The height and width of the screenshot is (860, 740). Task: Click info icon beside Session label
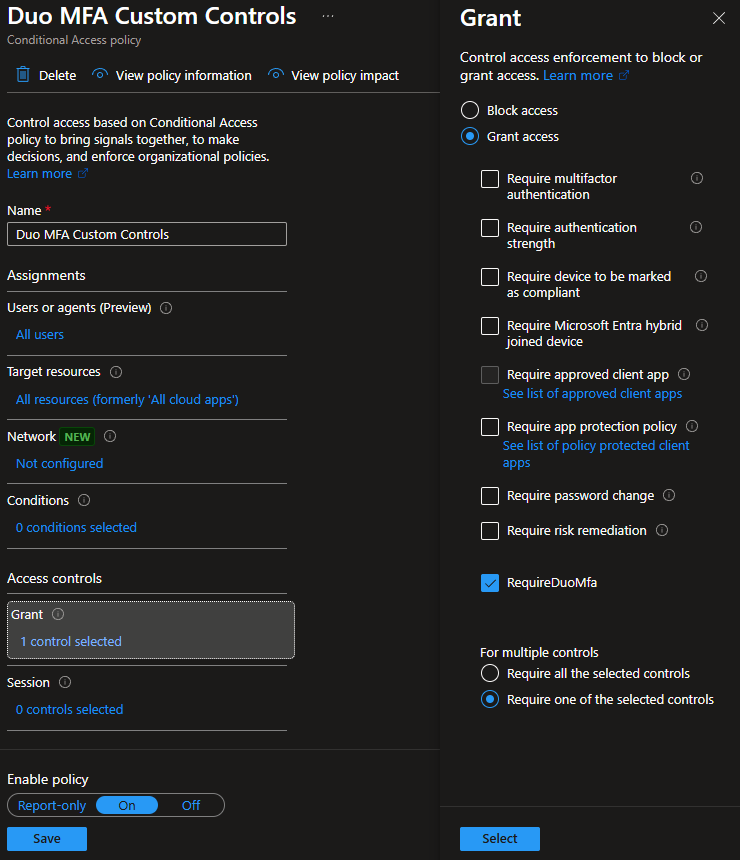65,682
